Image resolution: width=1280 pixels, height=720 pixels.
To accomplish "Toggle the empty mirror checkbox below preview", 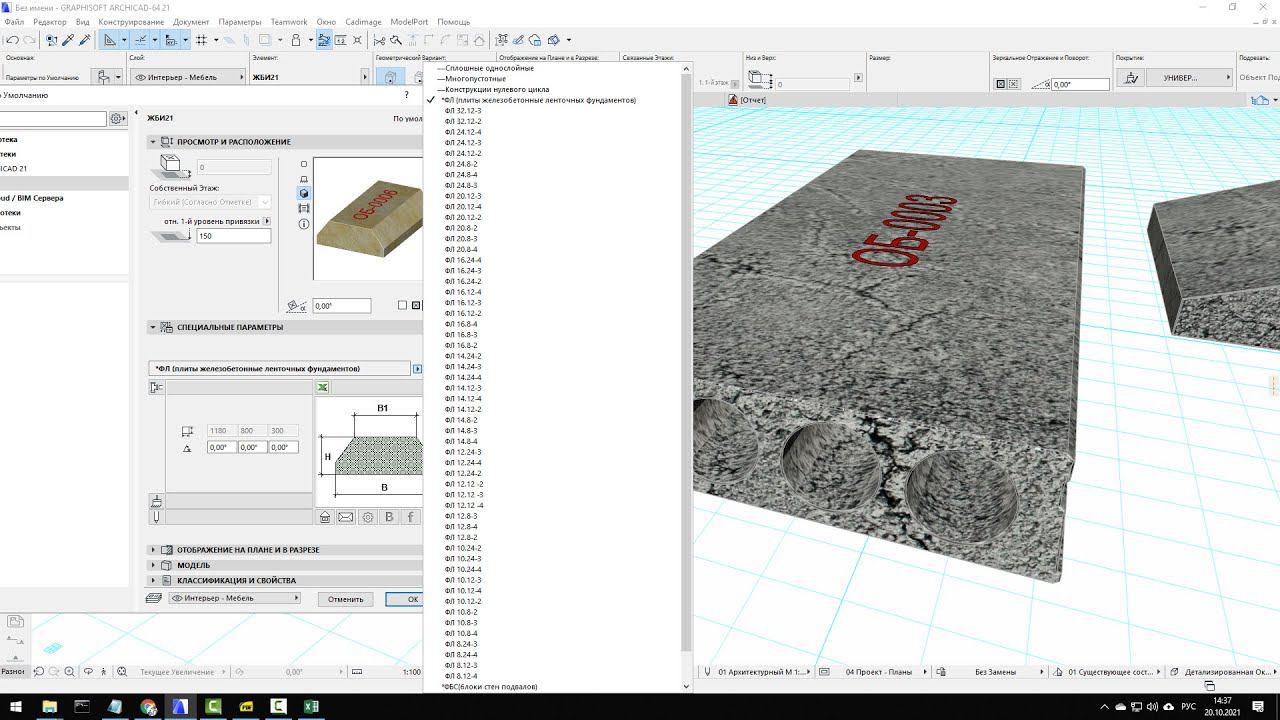I will coord(402,306).
